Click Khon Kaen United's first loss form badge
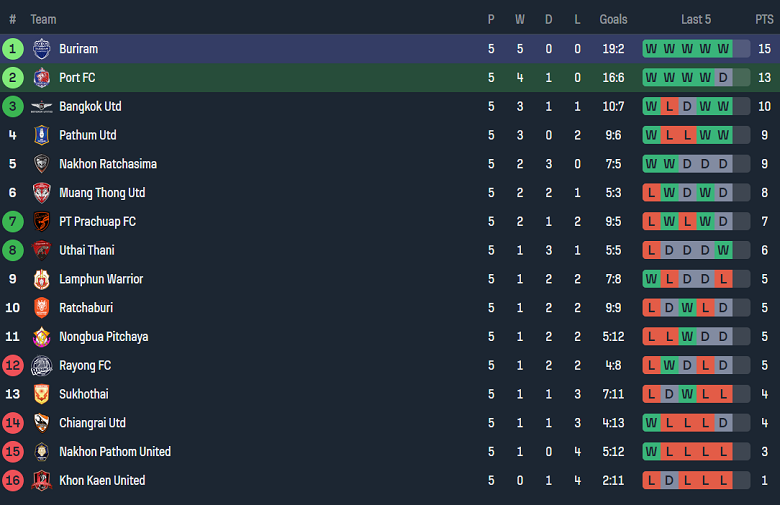780x505 pixels. [x=651, y=481]
